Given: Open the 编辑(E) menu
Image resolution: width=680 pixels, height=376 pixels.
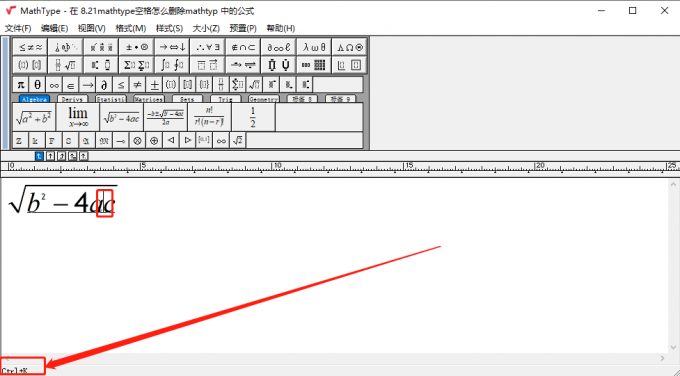Looking at the screenshot, I should point(55,28).
